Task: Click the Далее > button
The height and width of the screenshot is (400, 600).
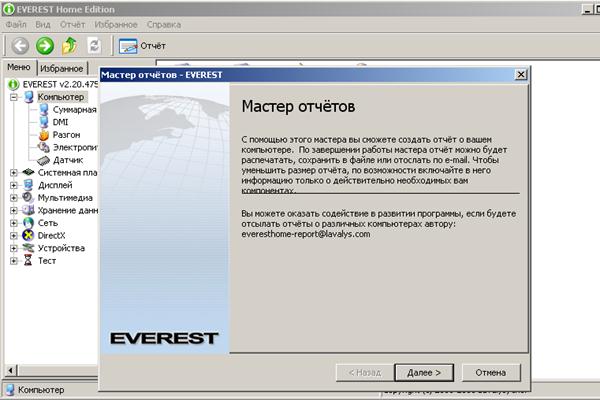Action: (x=424, y=372)
